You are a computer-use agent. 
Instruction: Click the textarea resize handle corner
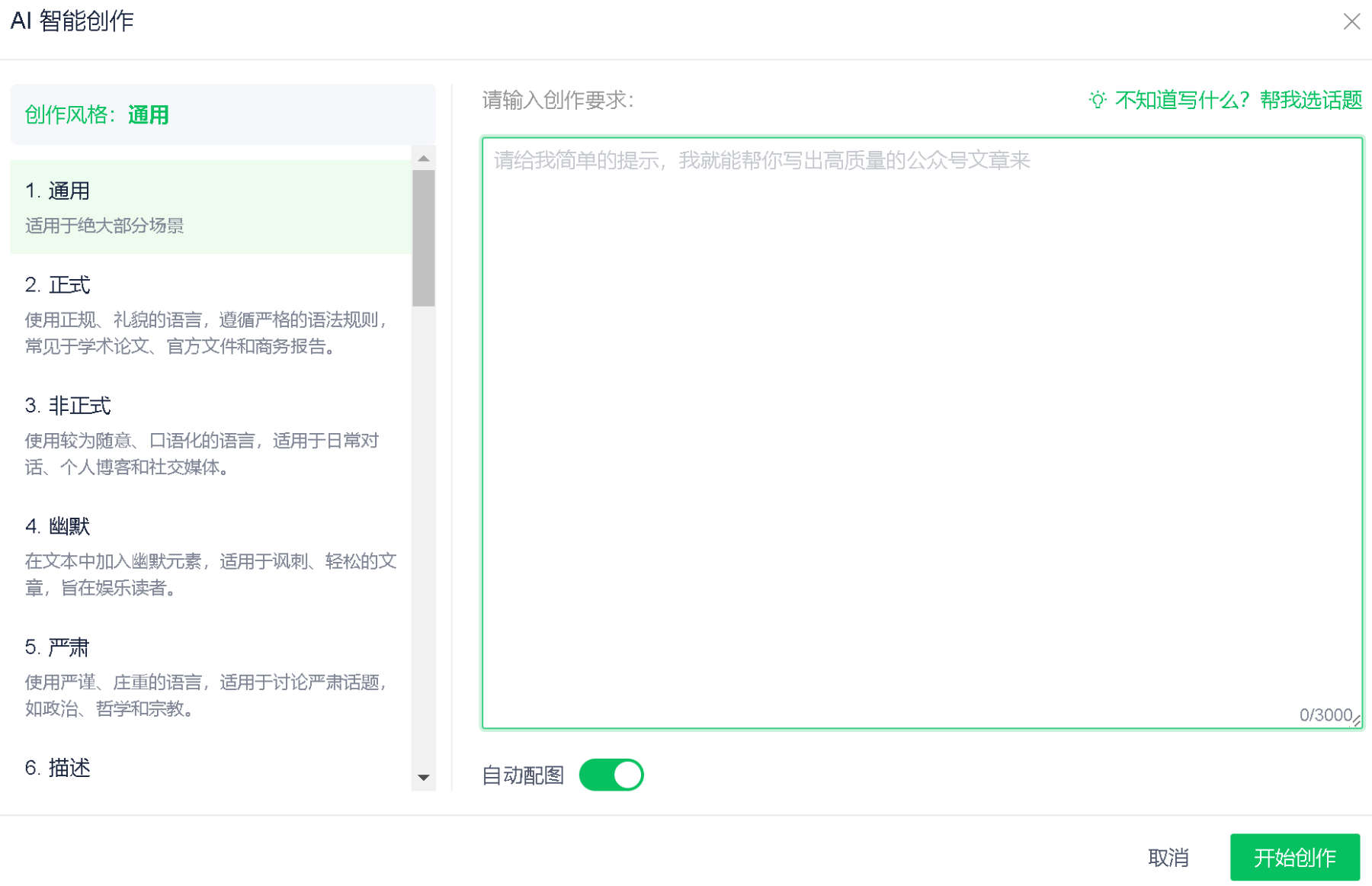point(1357,721)
